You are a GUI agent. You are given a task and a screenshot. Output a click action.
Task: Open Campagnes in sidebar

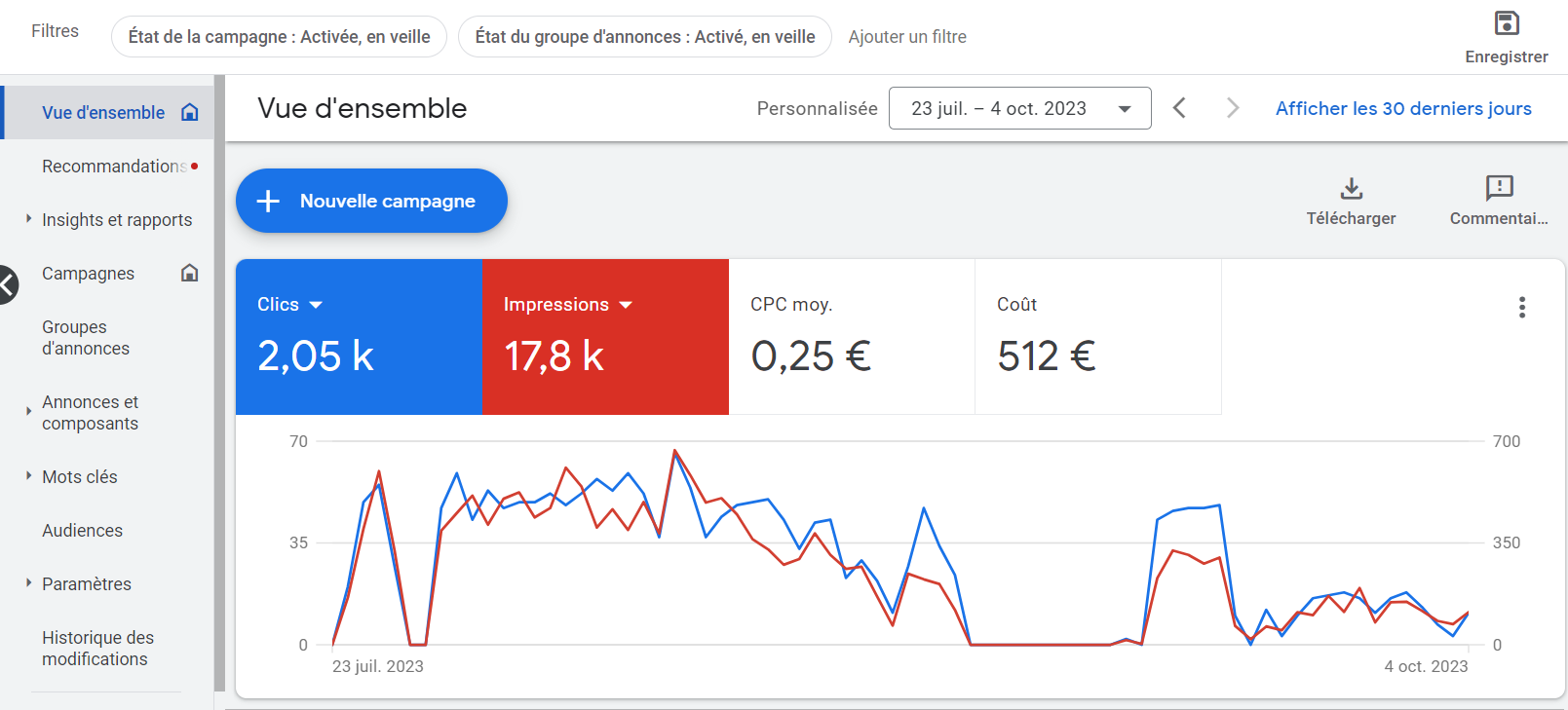click(88, 274)
